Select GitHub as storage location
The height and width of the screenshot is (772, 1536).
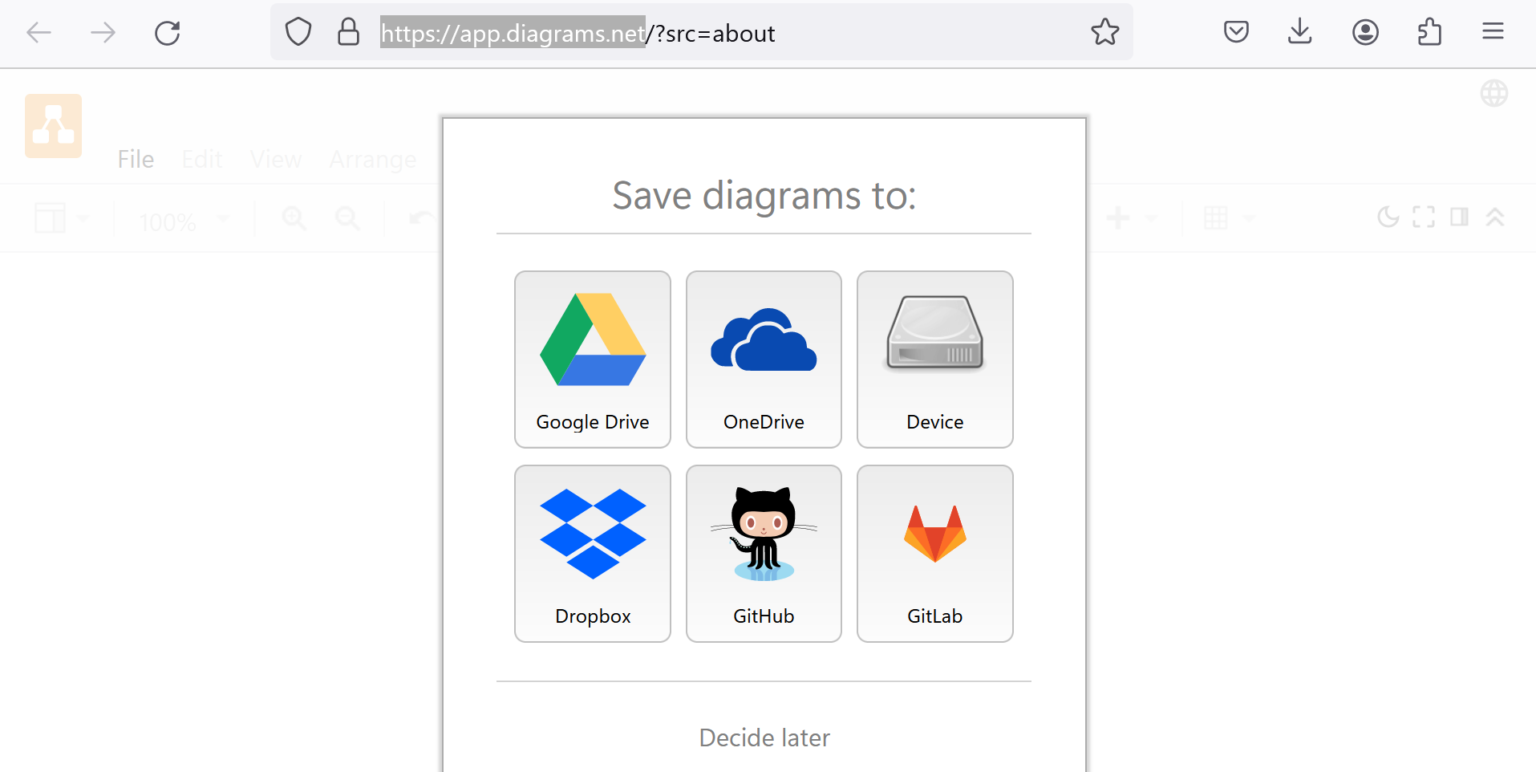tap(763, 553)
